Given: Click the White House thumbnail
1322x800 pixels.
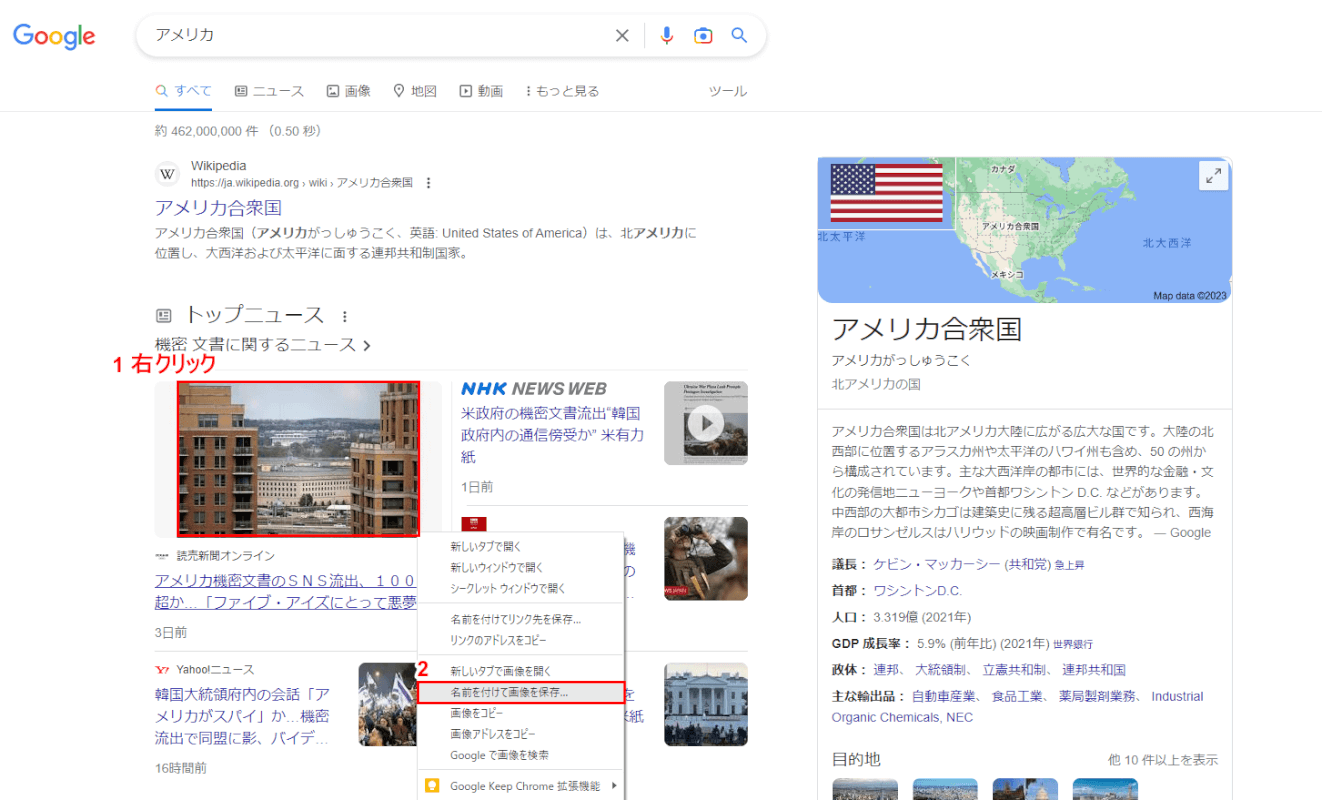Looking at the screenshot, I should coord(705,705).
